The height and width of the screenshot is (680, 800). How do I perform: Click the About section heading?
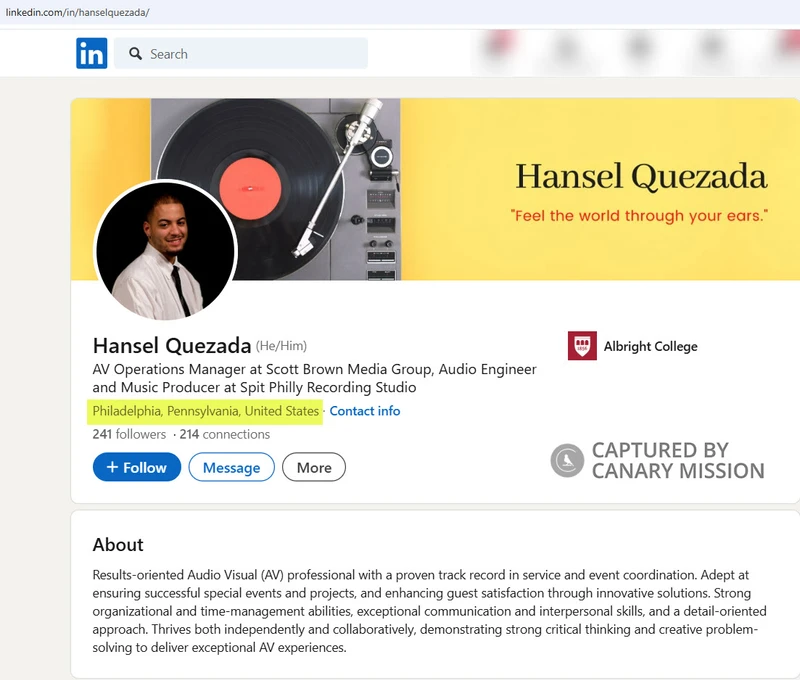click(x=118, y=544)
